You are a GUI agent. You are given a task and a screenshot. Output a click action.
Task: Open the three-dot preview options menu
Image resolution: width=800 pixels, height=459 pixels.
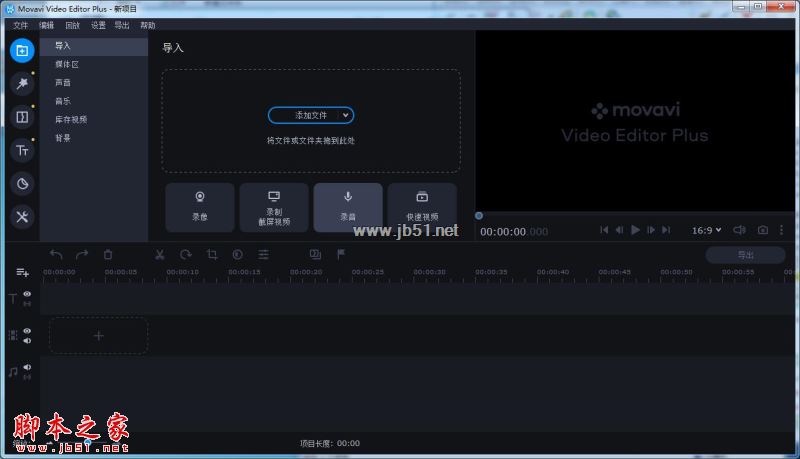tap(781, 230)
